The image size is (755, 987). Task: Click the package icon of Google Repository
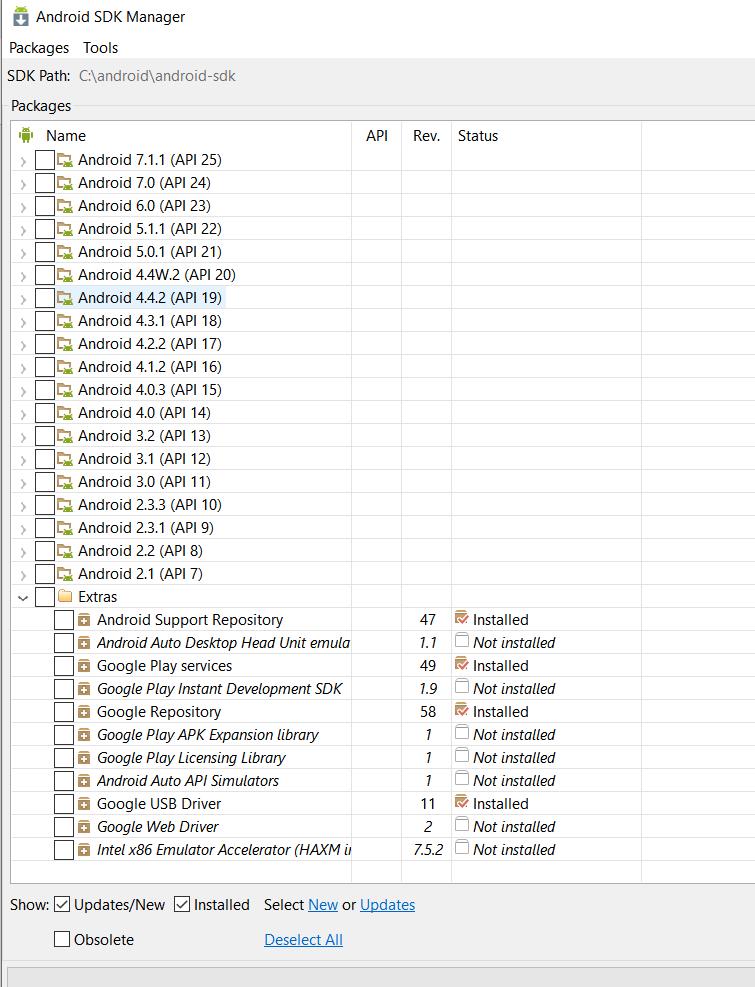pos(84,713)
